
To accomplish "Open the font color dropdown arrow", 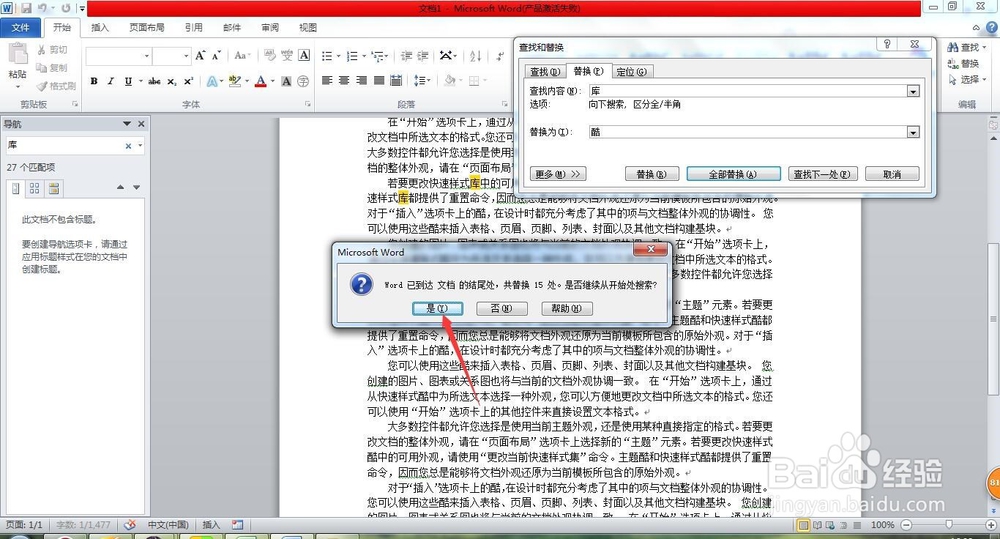I will (x=272, y=81).
